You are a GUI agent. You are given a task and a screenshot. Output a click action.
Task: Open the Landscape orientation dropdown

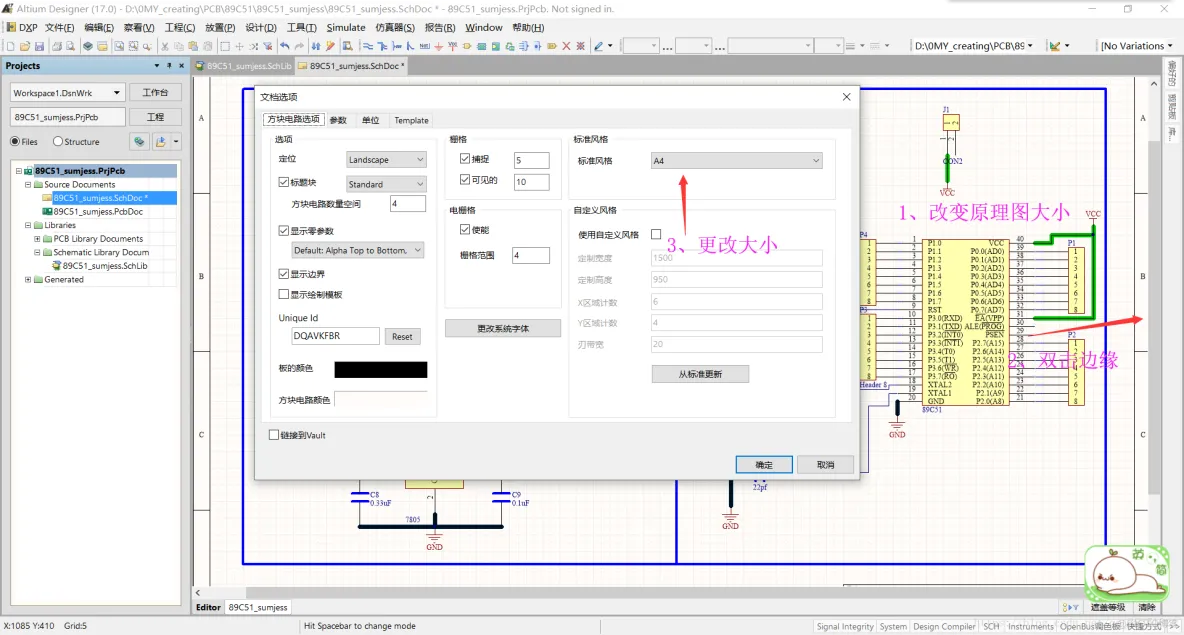click(386, 159)
